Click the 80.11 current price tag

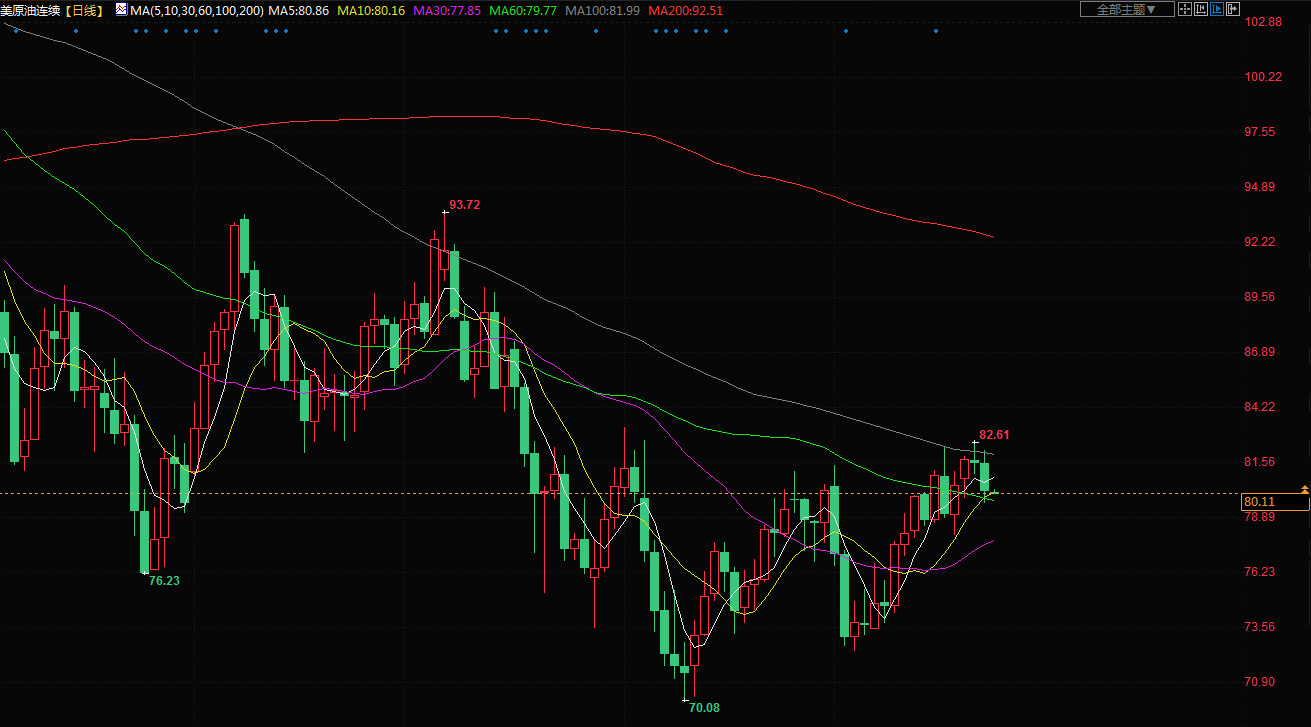(x=1259, y=501)
